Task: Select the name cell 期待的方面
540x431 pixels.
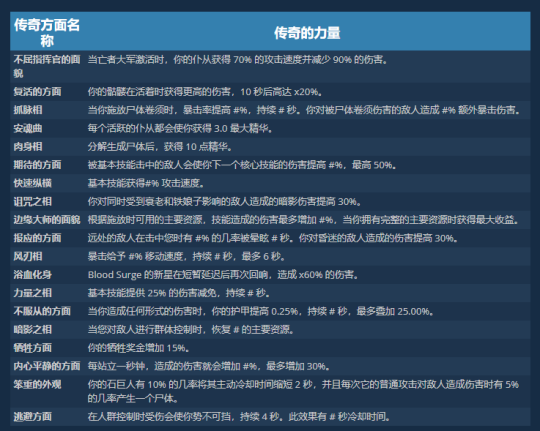Action: click(38, 165)
